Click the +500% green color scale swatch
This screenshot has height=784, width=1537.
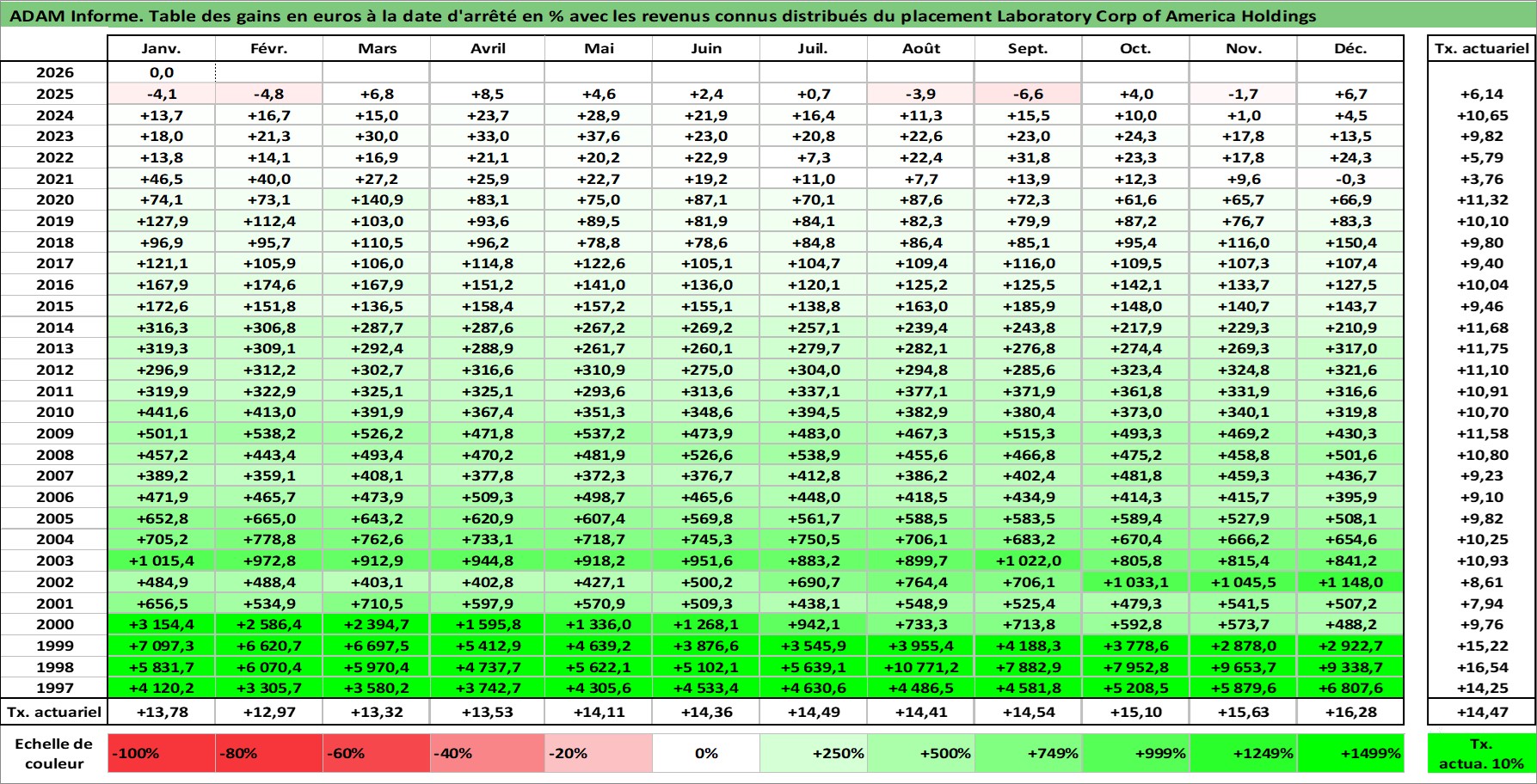[921, 753]
